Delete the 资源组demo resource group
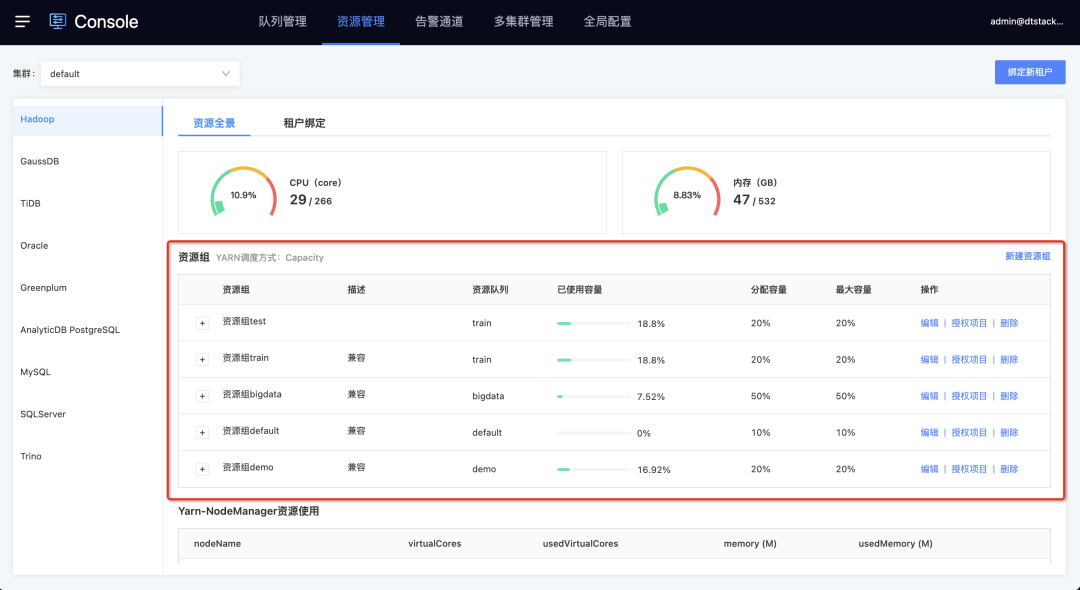The height and width of the screenshot is (590, 1080). point(1009,469)
